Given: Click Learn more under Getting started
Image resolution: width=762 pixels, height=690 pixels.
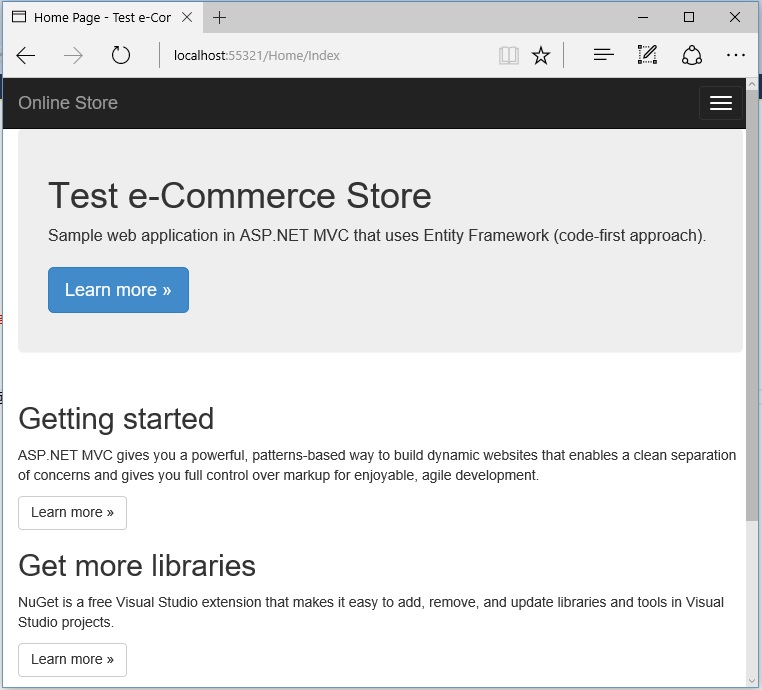Looking at the screenshot, I should tap(72, 513).
